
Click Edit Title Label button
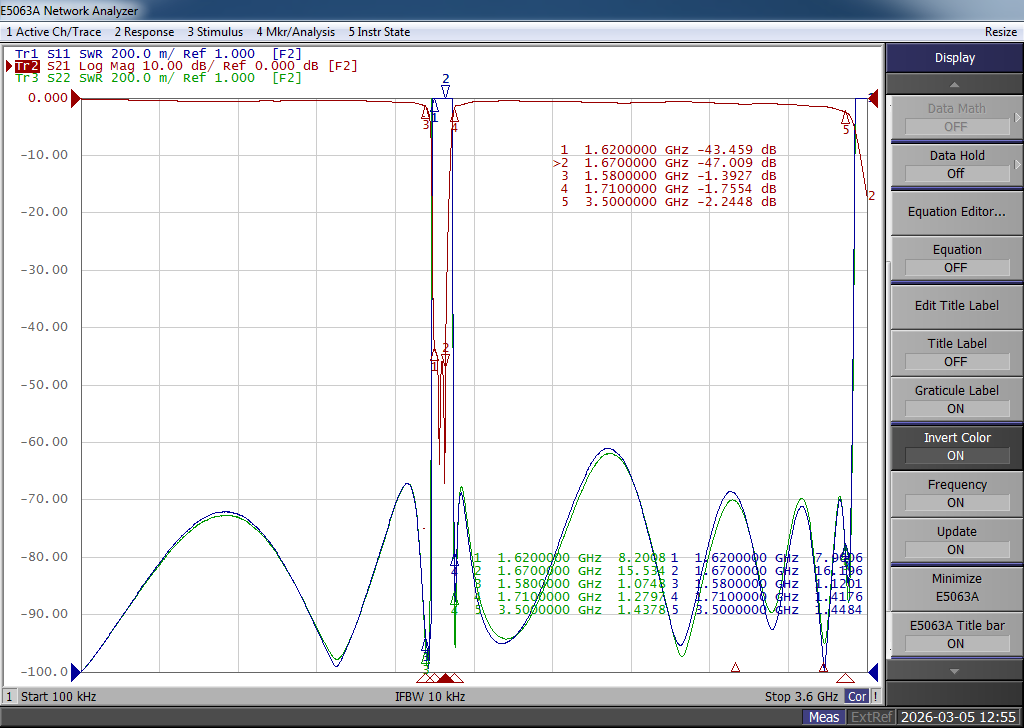click(x=955, y=306)
